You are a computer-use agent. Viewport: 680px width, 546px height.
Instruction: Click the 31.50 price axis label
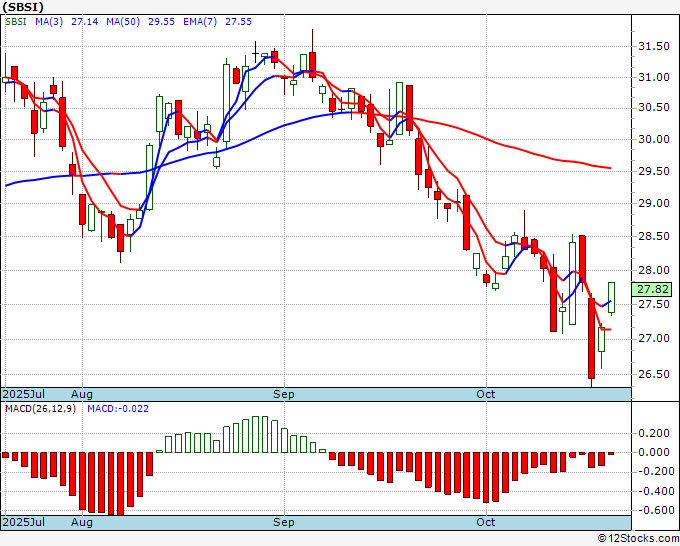click(x=654, y=46)
